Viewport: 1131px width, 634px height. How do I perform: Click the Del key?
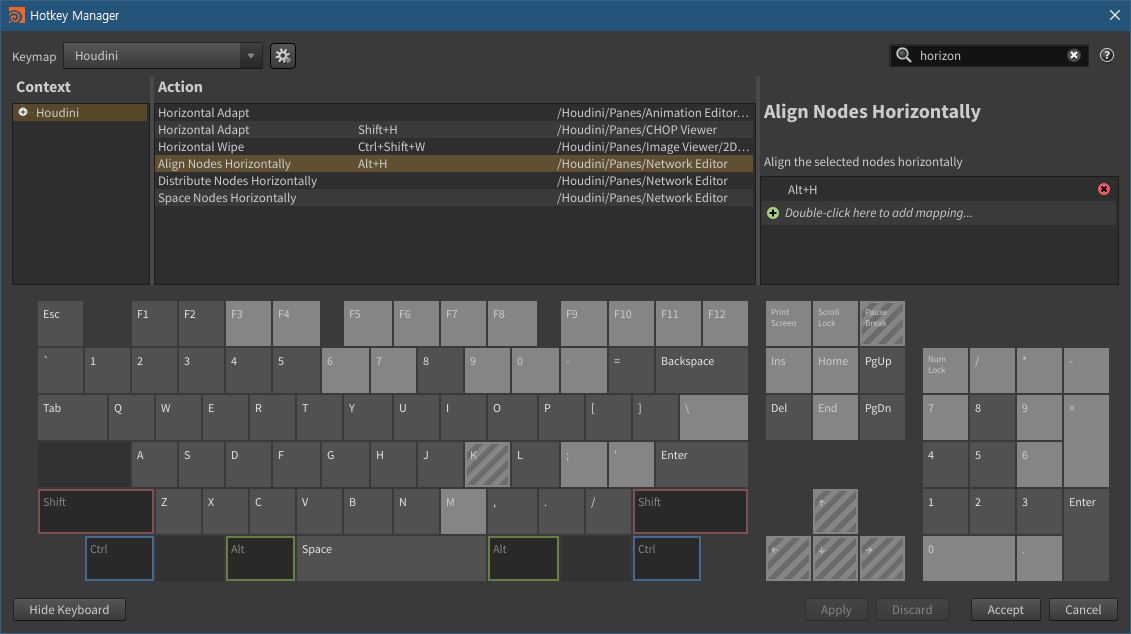click(x=788, y=417)
